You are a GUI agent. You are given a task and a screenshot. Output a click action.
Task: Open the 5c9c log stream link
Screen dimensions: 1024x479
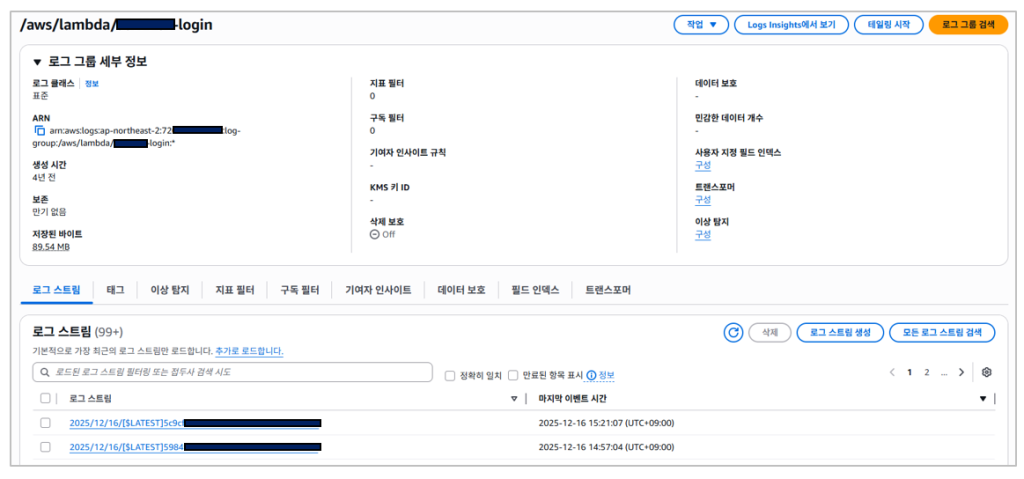pyautogui.click(x=125, y=423)
